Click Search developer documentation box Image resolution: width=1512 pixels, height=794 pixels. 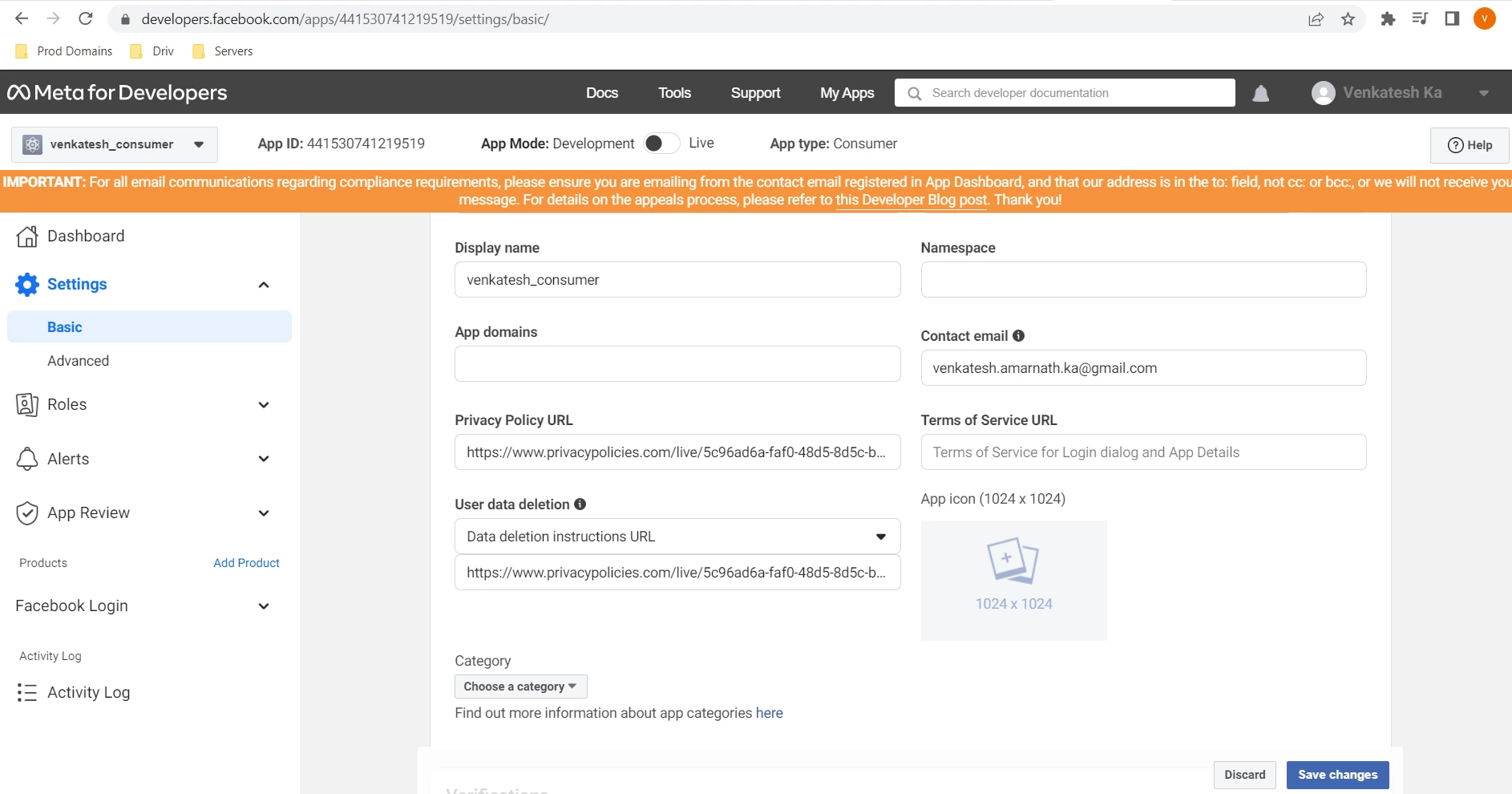point(1065,93)
